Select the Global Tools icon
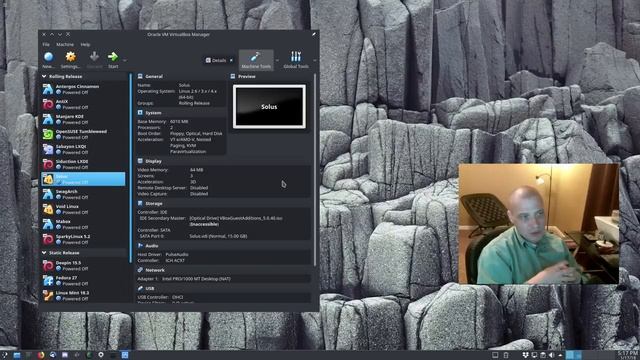This screenshot has height=360, width=640. pyautogui.click(x=296, y=57)
